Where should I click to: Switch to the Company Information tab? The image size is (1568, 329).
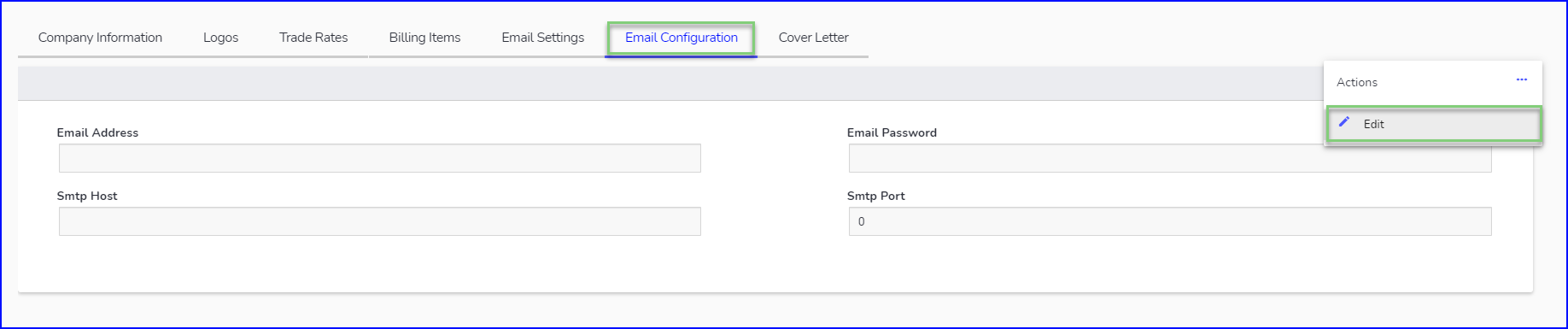(x=100, y=38)
